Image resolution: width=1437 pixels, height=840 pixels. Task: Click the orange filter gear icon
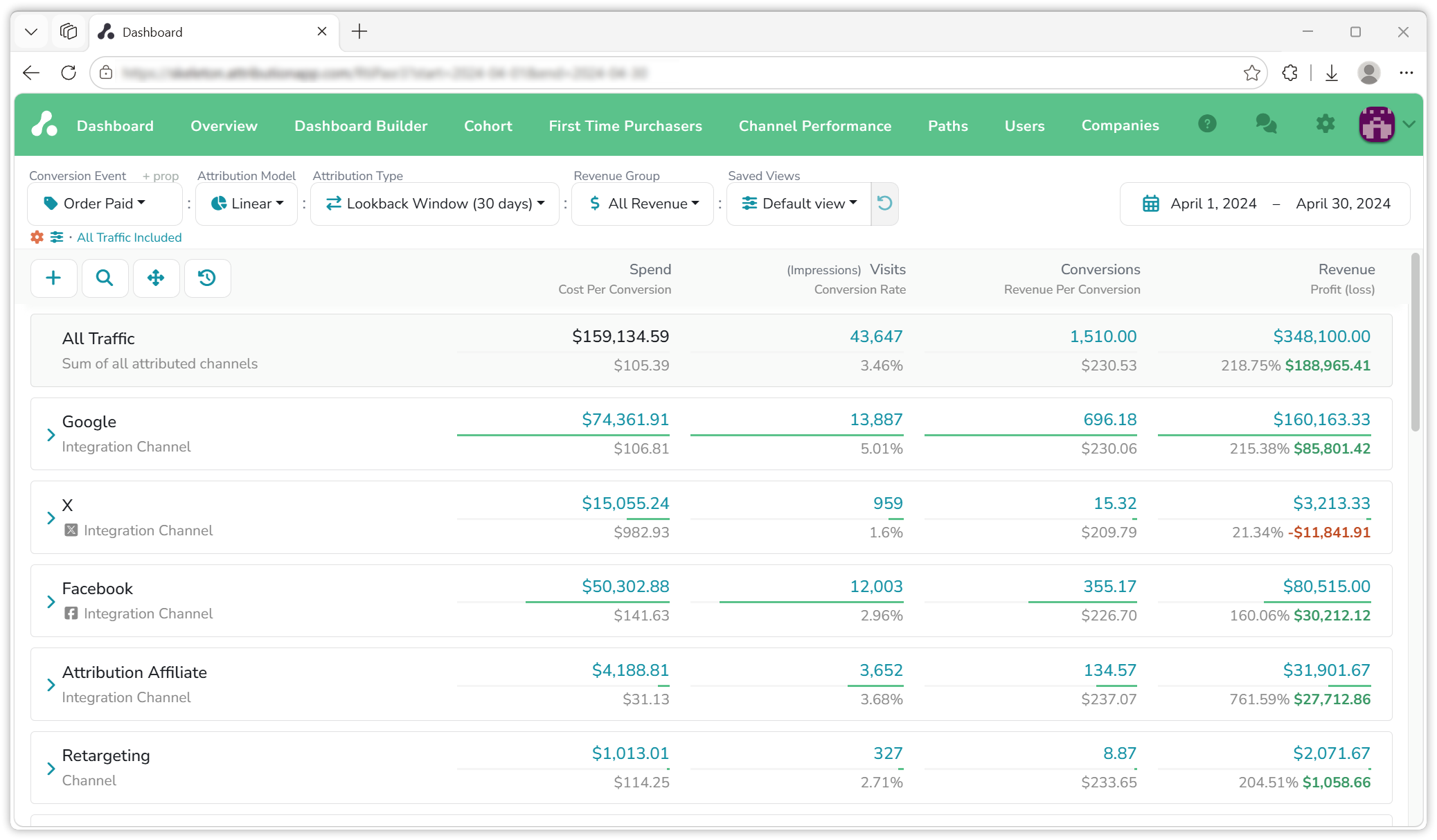point(37,238)
